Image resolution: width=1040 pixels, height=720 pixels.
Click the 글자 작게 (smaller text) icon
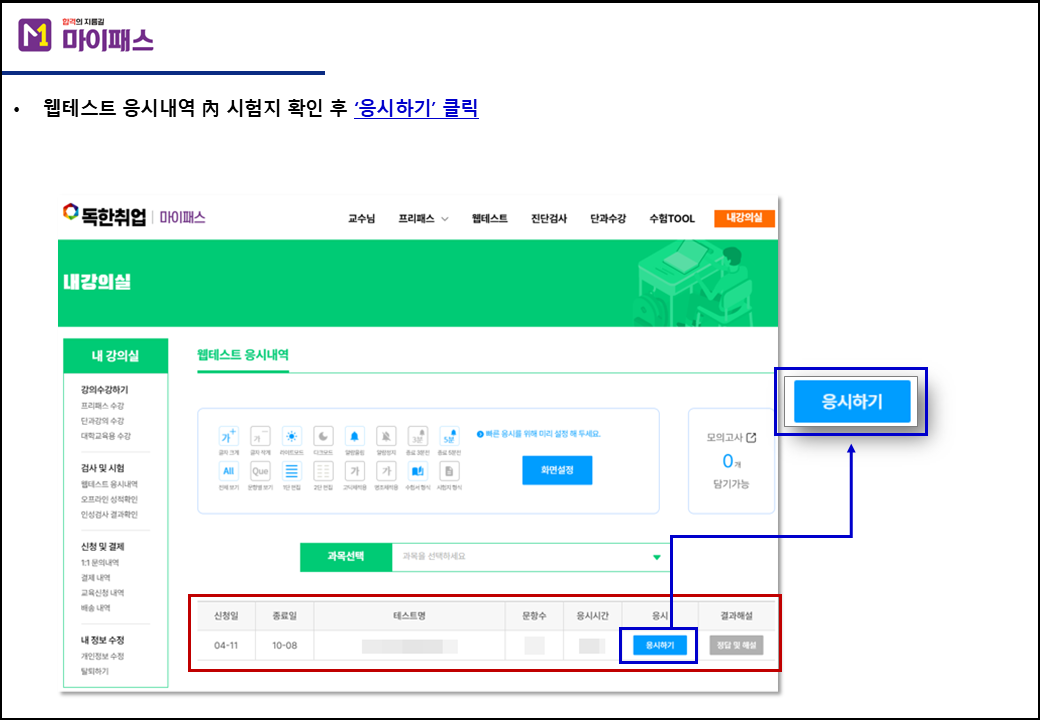point(260,436)
